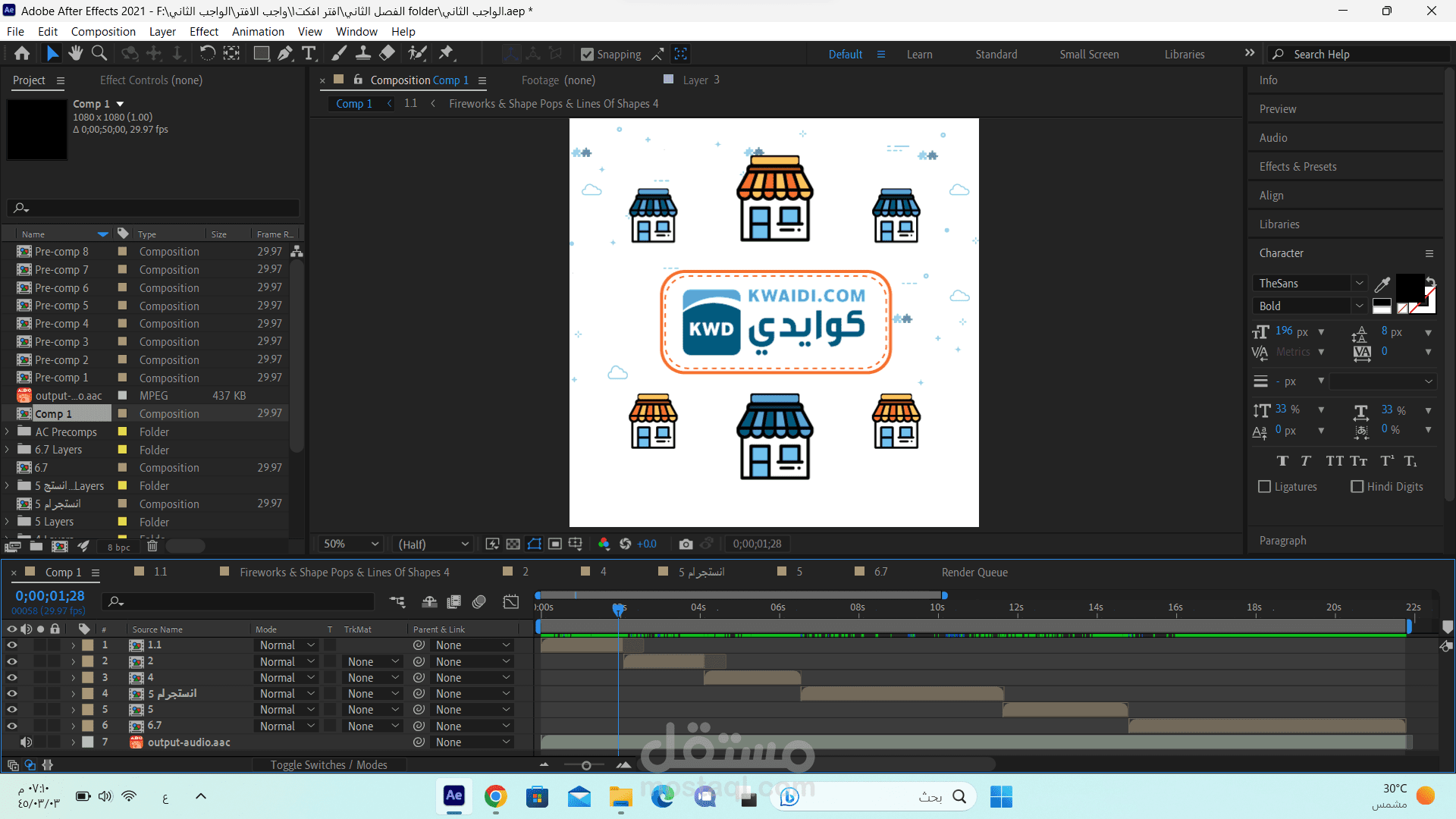1456x819 pixels.
Task: Toggle the Snapping checkbox
Action: point(587,55)
